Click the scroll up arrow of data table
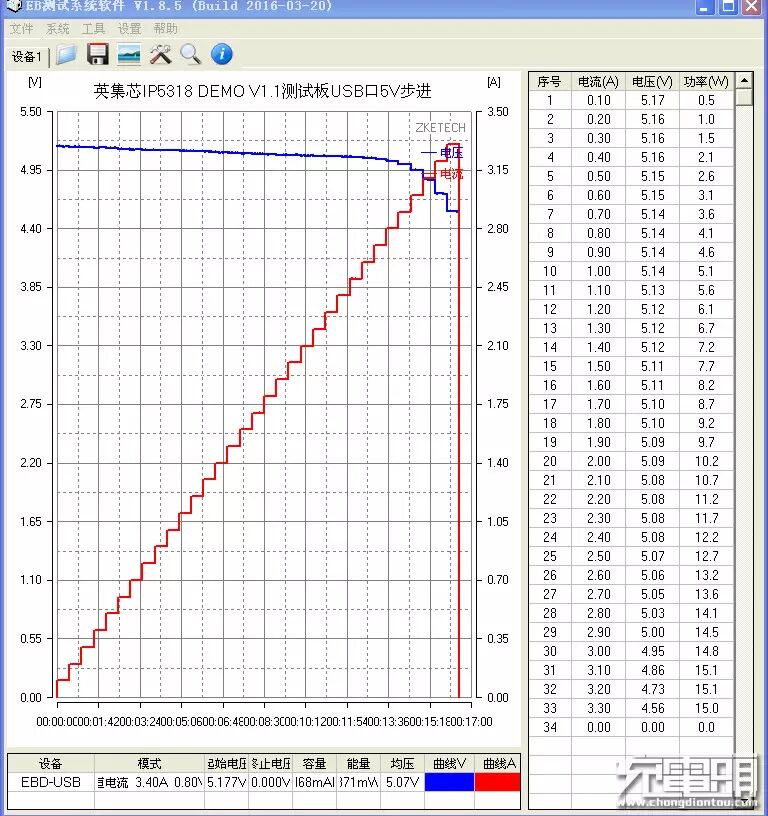 pyautogui.click(x=745, y=81)
